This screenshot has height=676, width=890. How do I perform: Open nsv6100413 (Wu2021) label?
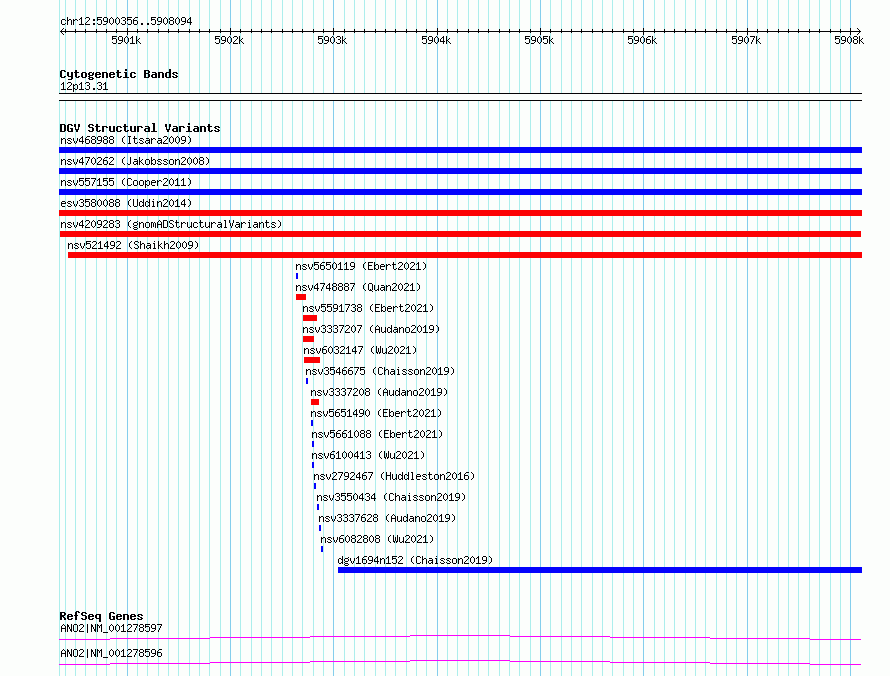368,455
